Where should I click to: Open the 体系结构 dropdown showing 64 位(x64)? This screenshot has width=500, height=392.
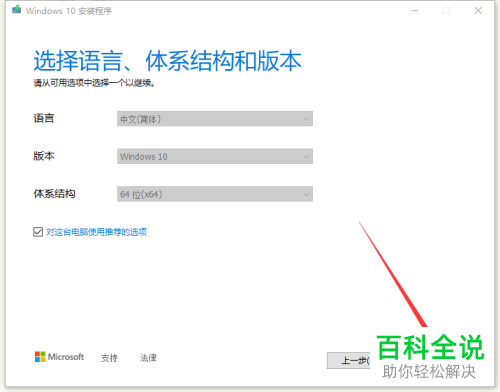click(x=215, y=194)
